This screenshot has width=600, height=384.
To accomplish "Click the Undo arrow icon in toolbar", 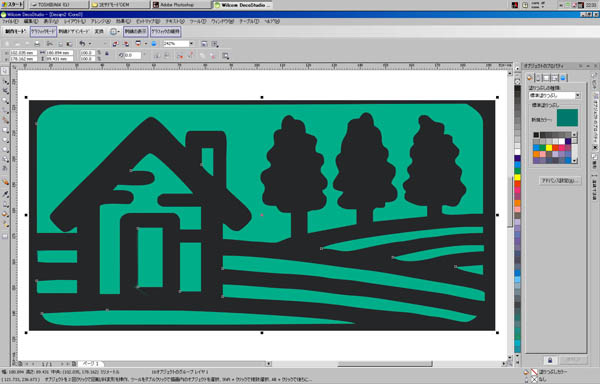I will (82, 44).
